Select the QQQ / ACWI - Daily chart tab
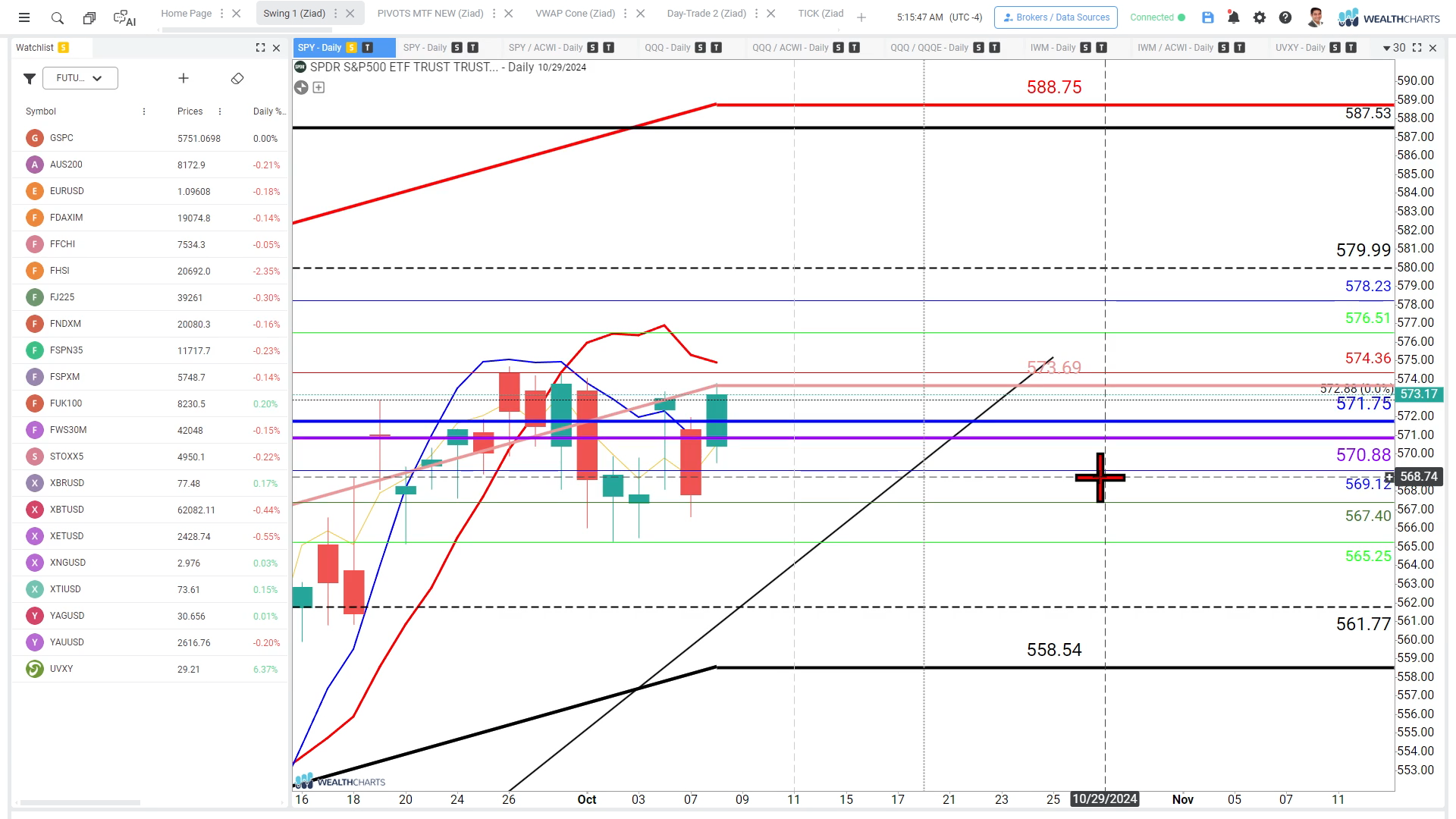The width and height of the screenshot is (1456, 819). pyautogui.click(x=790, y=48)
